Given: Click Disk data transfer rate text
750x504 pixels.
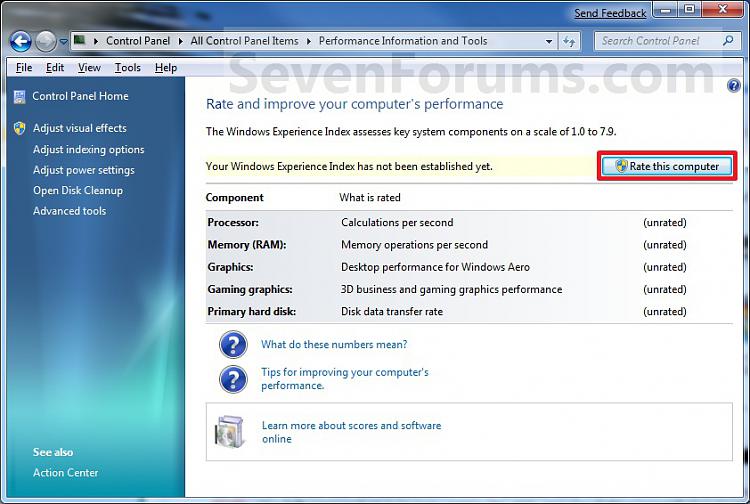Looking at the screenshot, I should point(392,312).
